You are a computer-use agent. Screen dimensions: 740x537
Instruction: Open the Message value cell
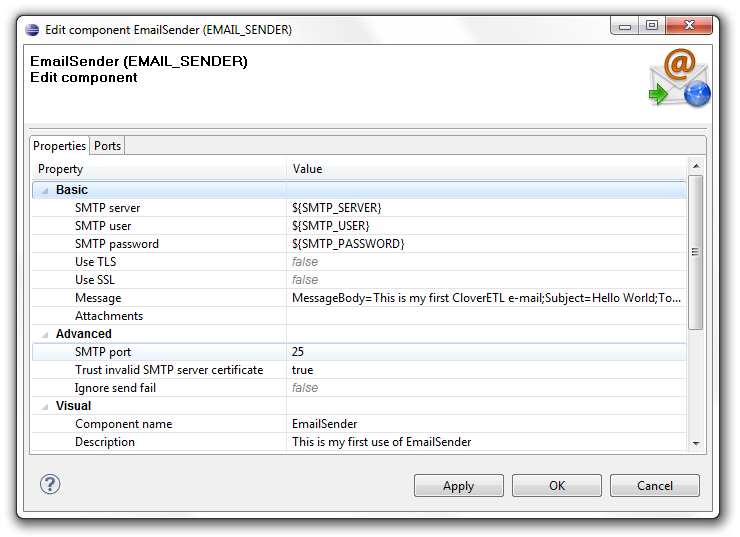coord(486,298)
